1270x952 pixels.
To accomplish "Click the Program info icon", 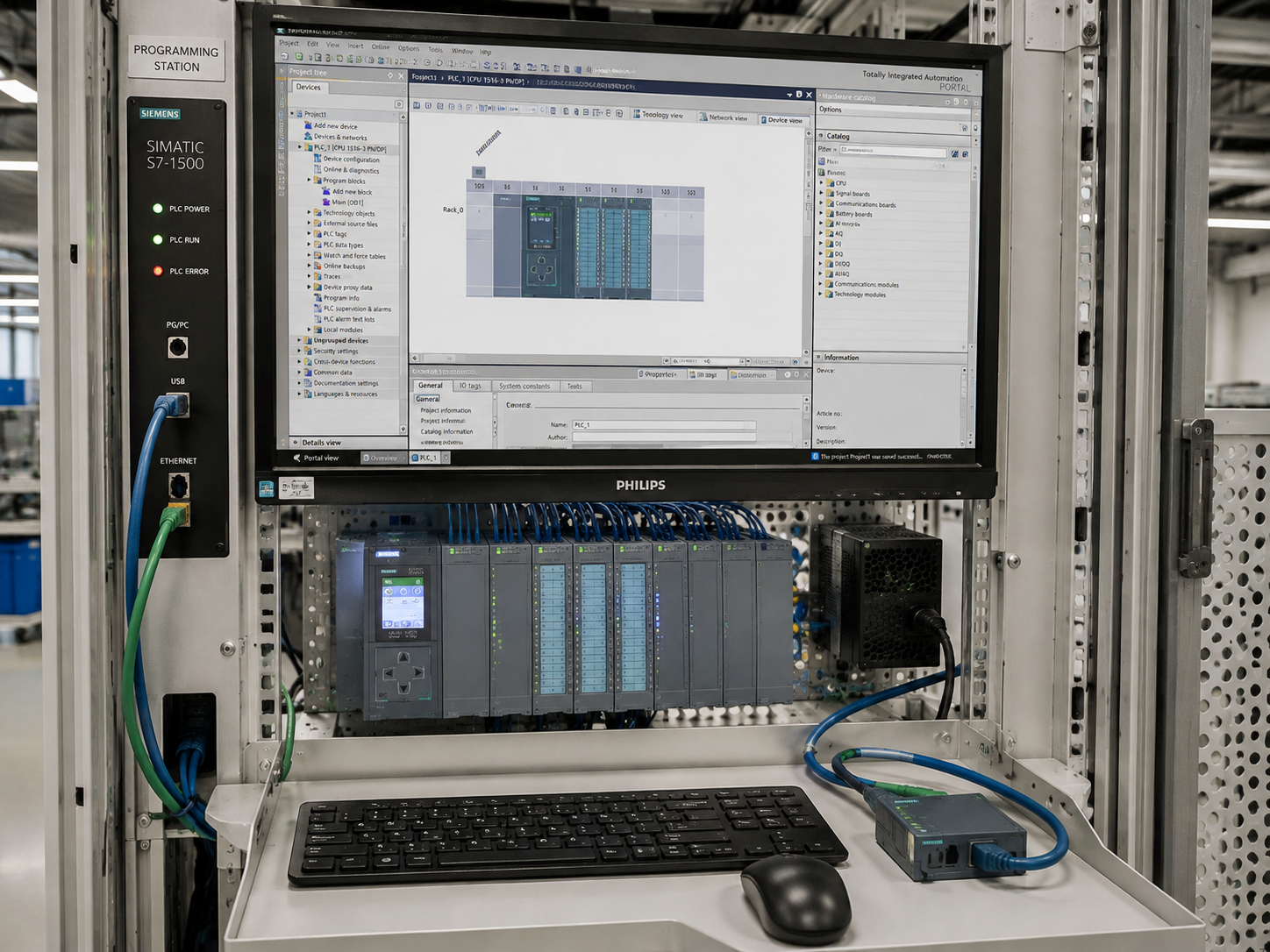I will tap(317, 298).
